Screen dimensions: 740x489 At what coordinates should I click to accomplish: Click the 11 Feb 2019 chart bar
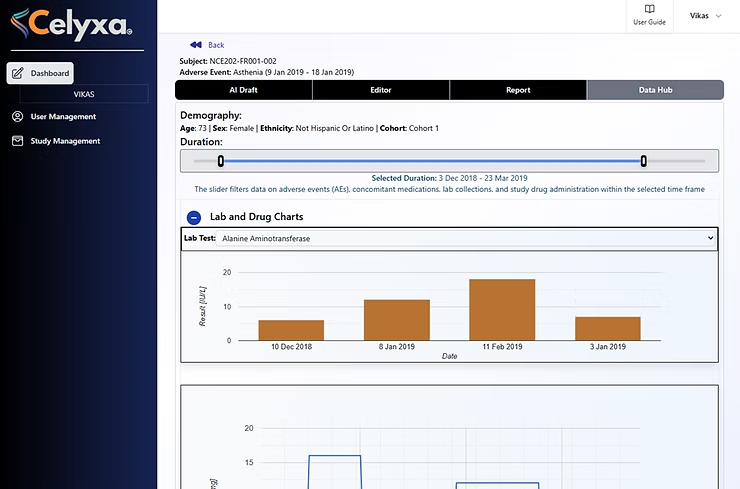point(502,309)
